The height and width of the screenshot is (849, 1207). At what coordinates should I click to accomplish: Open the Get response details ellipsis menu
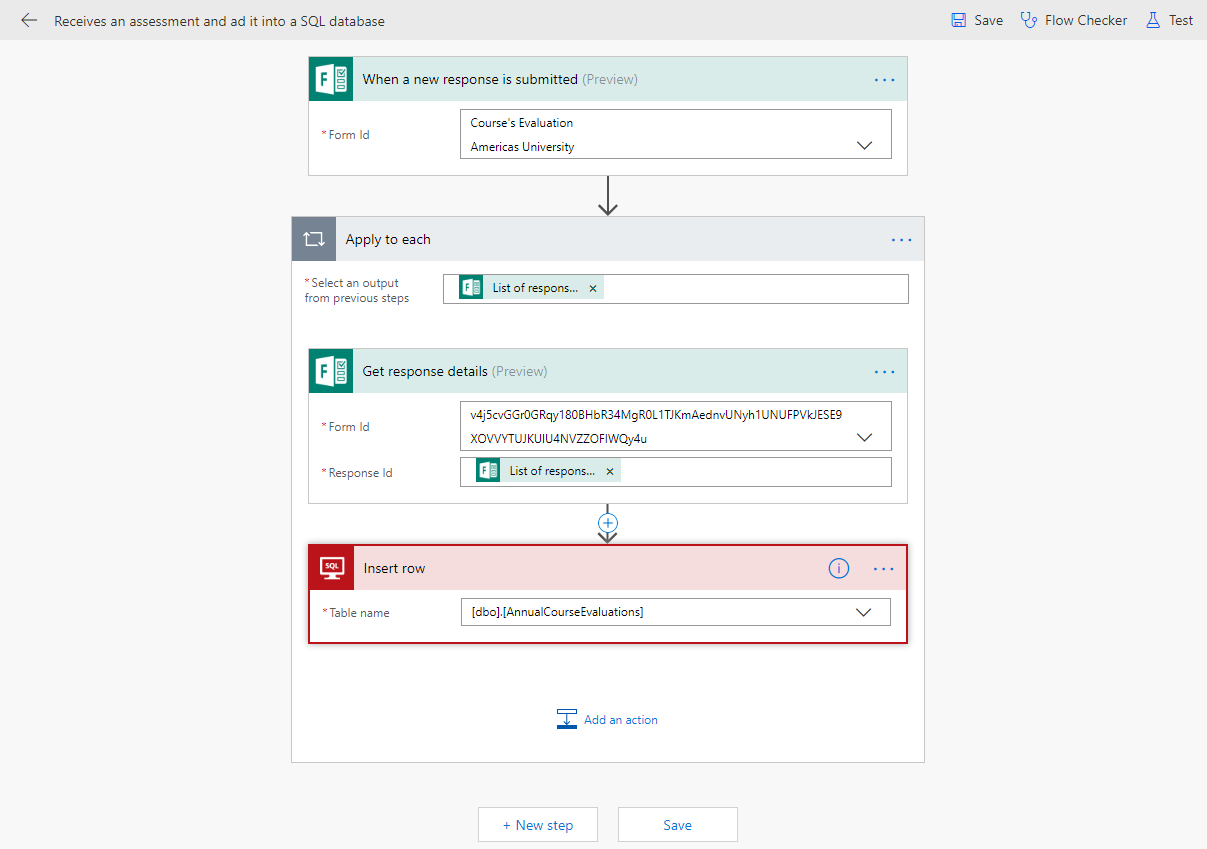tap(884, 371)
